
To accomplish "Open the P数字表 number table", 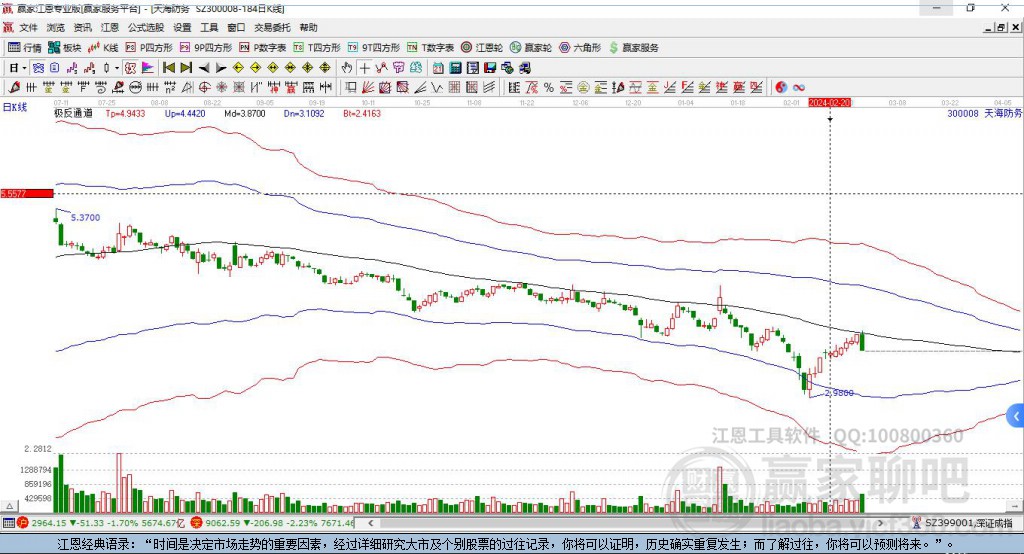I will click(x=263, y=48).
